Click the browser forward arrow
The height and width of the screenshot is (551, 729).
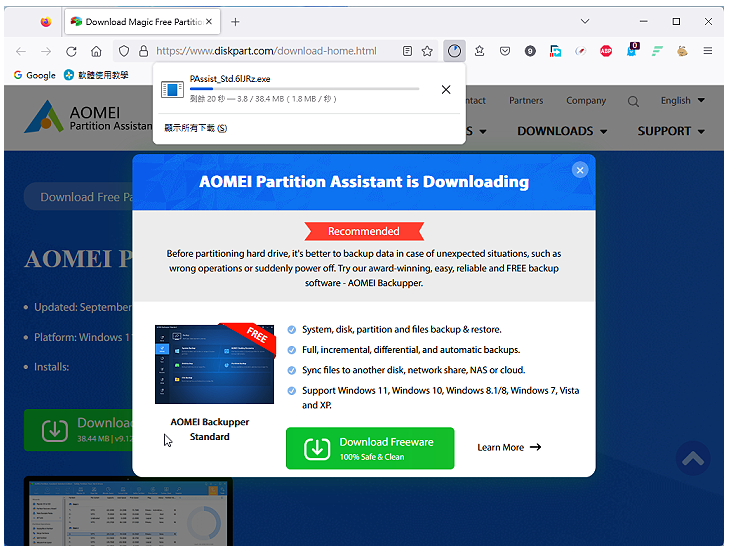tap(46, 51)
